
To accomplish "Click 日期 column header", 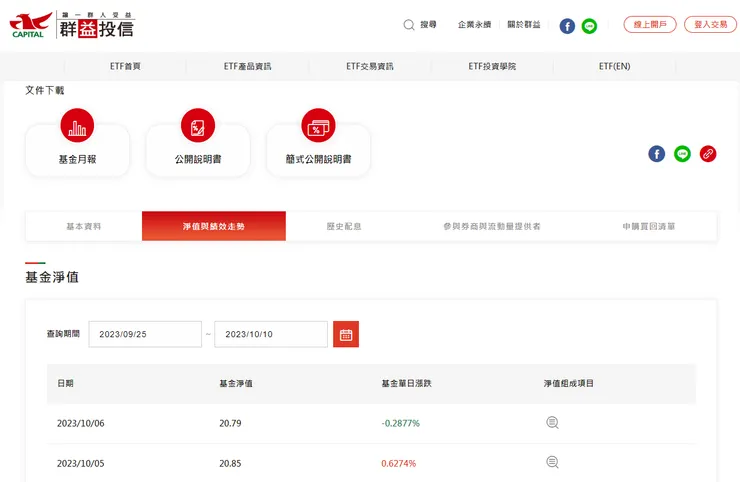I will tap(65, 383).
